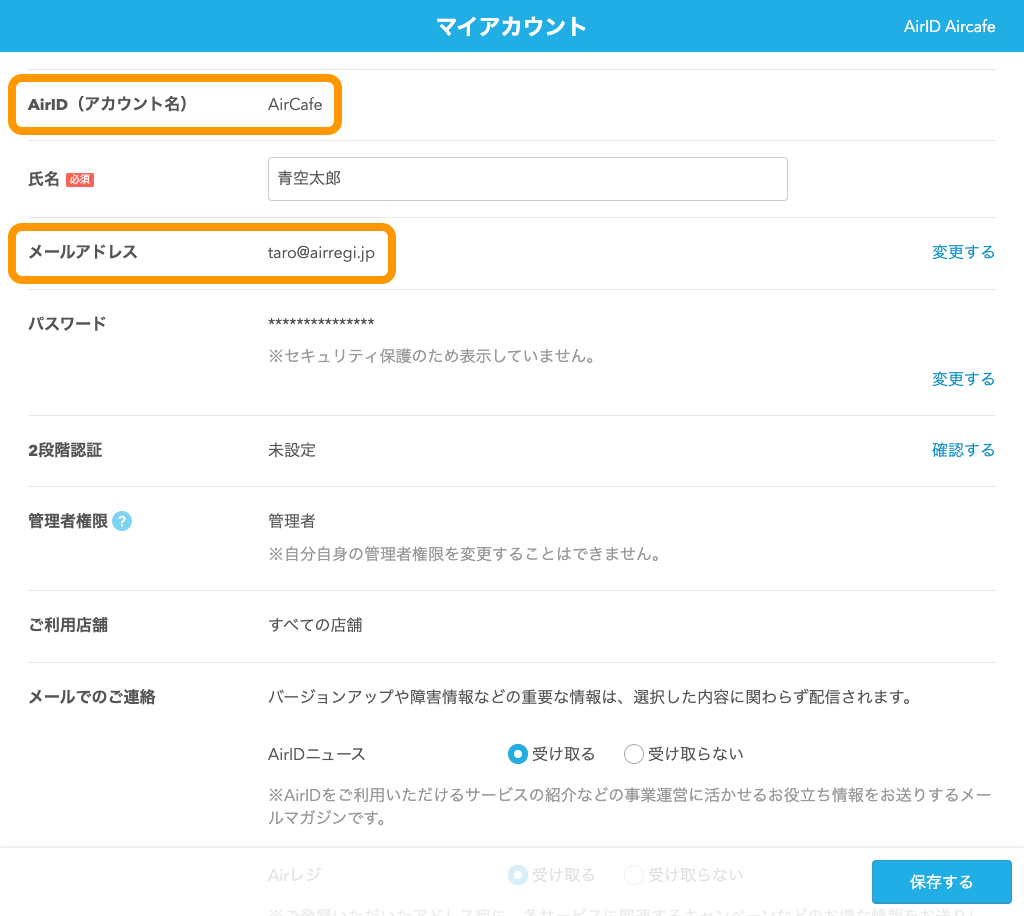Viewport: 1024px width, 916px height.
Task: Click the メールでのご連絡 section label
Action: click(x=92, y=697)
